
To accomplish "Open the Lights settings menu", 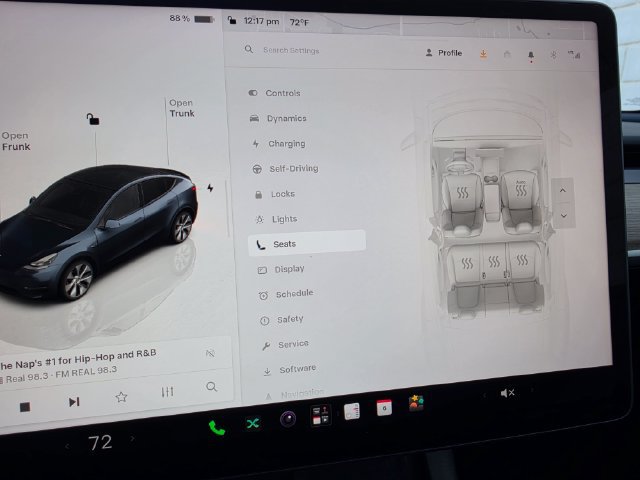I will point(276,219).
